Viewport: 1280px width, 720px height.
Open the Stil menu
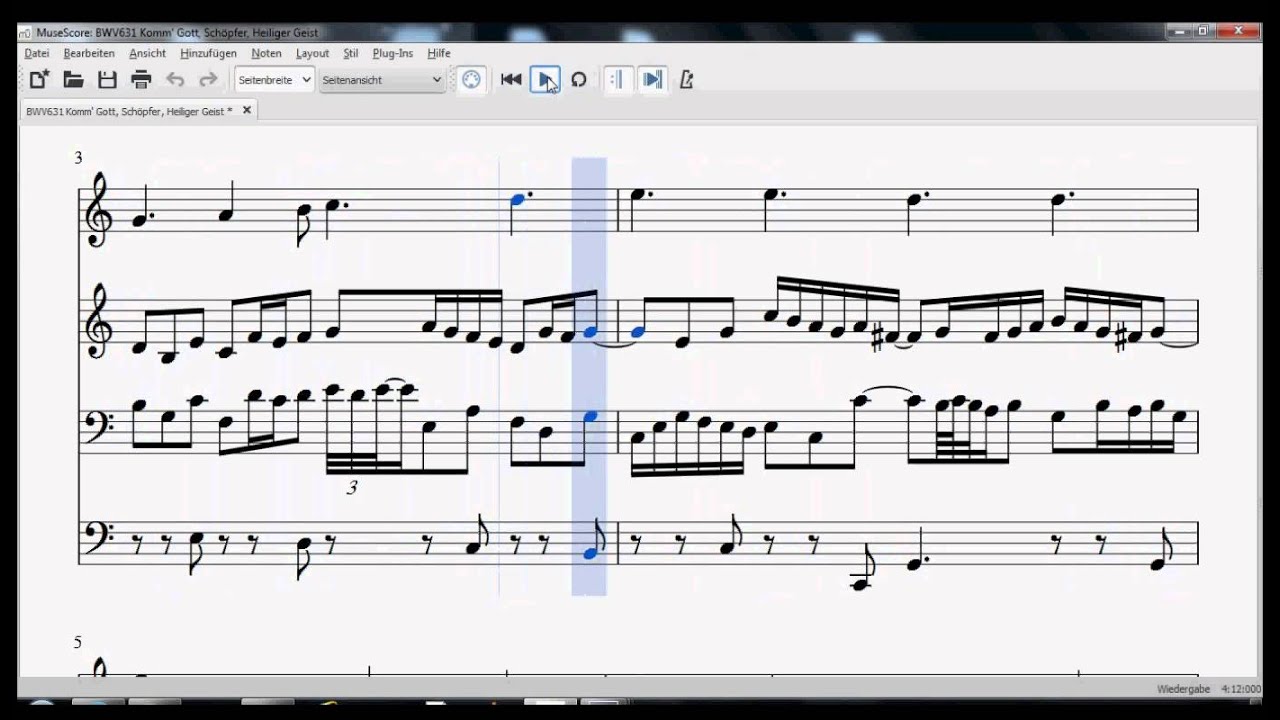point(351,53)
